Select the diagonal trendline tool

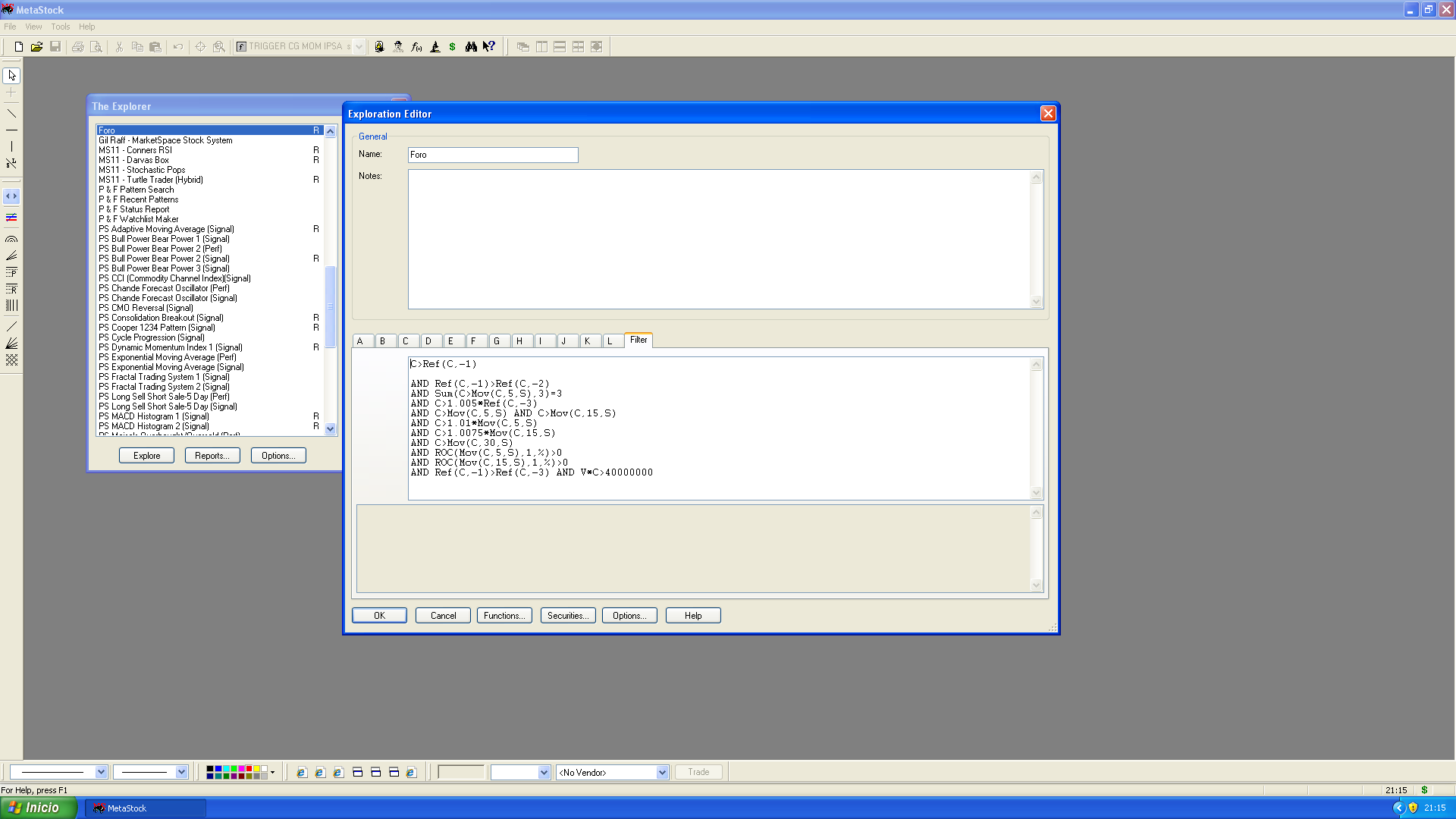point(11,114)
